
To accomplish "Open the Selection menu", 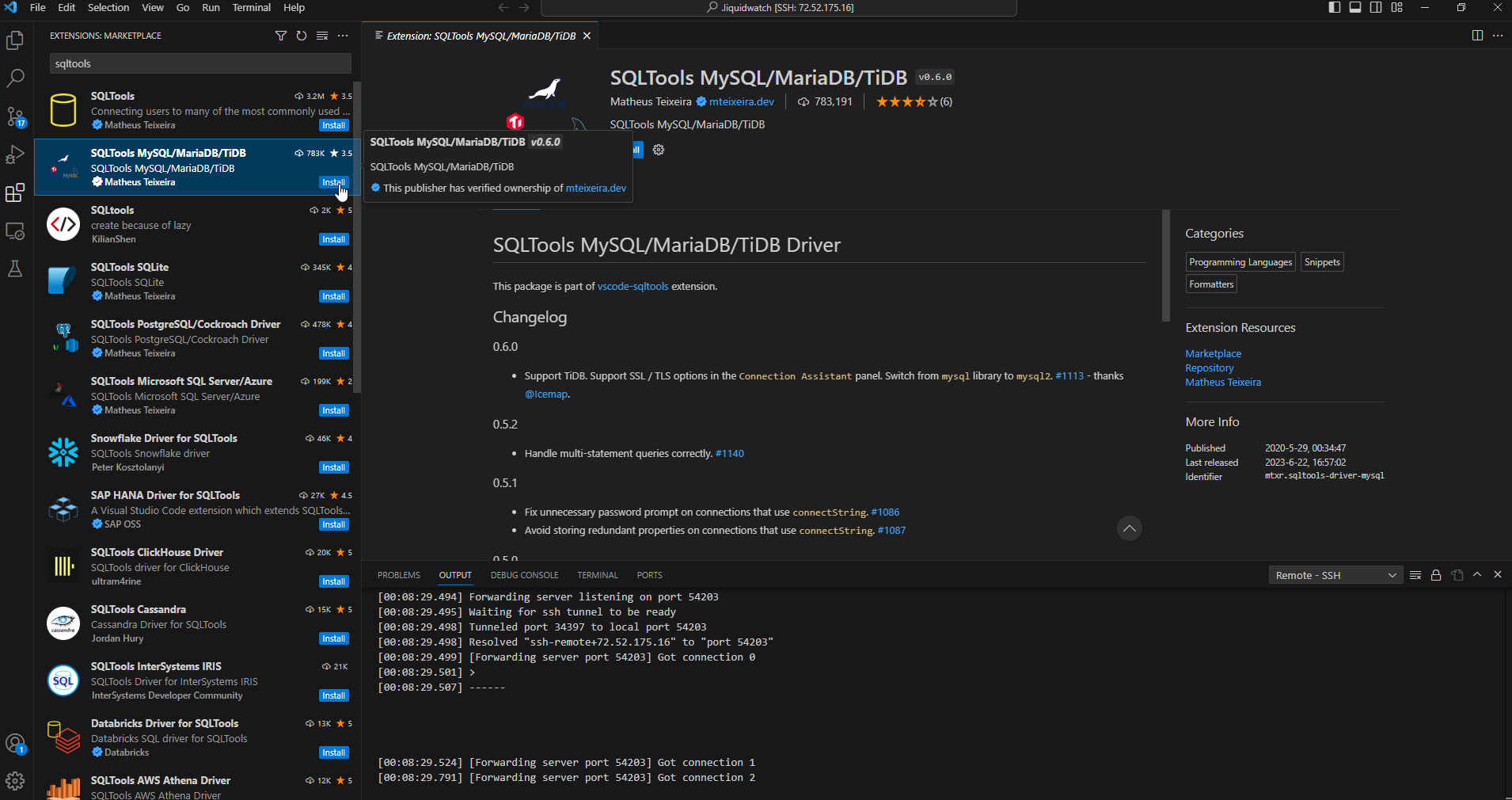I will pos(108,7).
